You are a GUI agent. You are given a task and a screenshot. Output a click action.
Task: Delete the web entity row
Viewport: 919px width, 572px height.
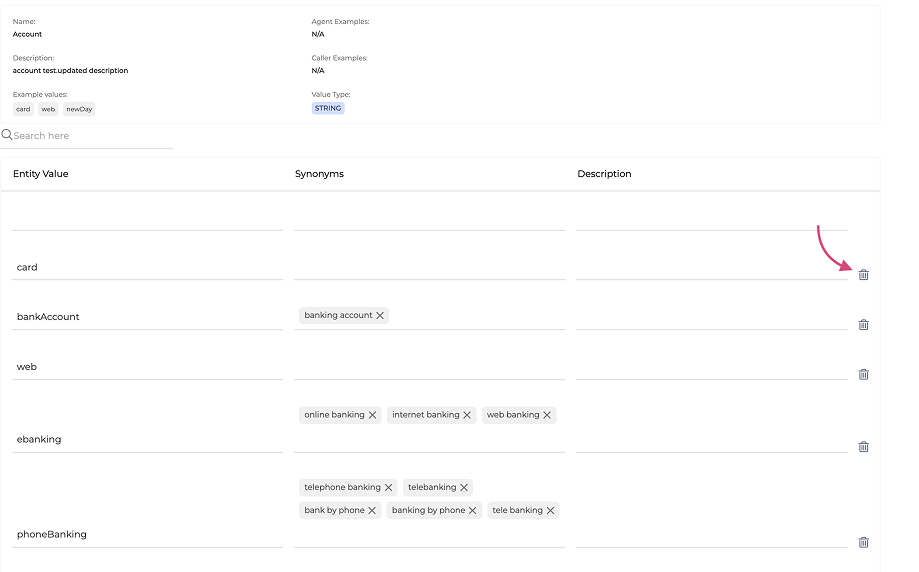tap(863, 375)
